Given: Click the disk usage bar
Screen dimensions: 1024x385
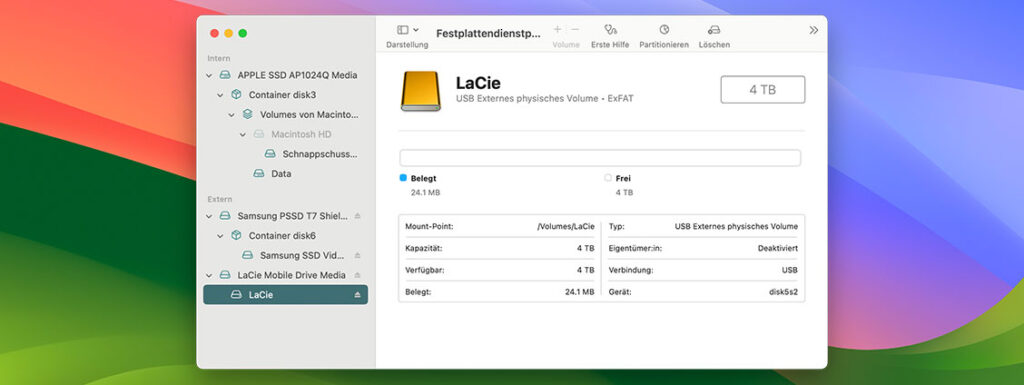Looking at the screenshot, I should click(x=600, y=158).
